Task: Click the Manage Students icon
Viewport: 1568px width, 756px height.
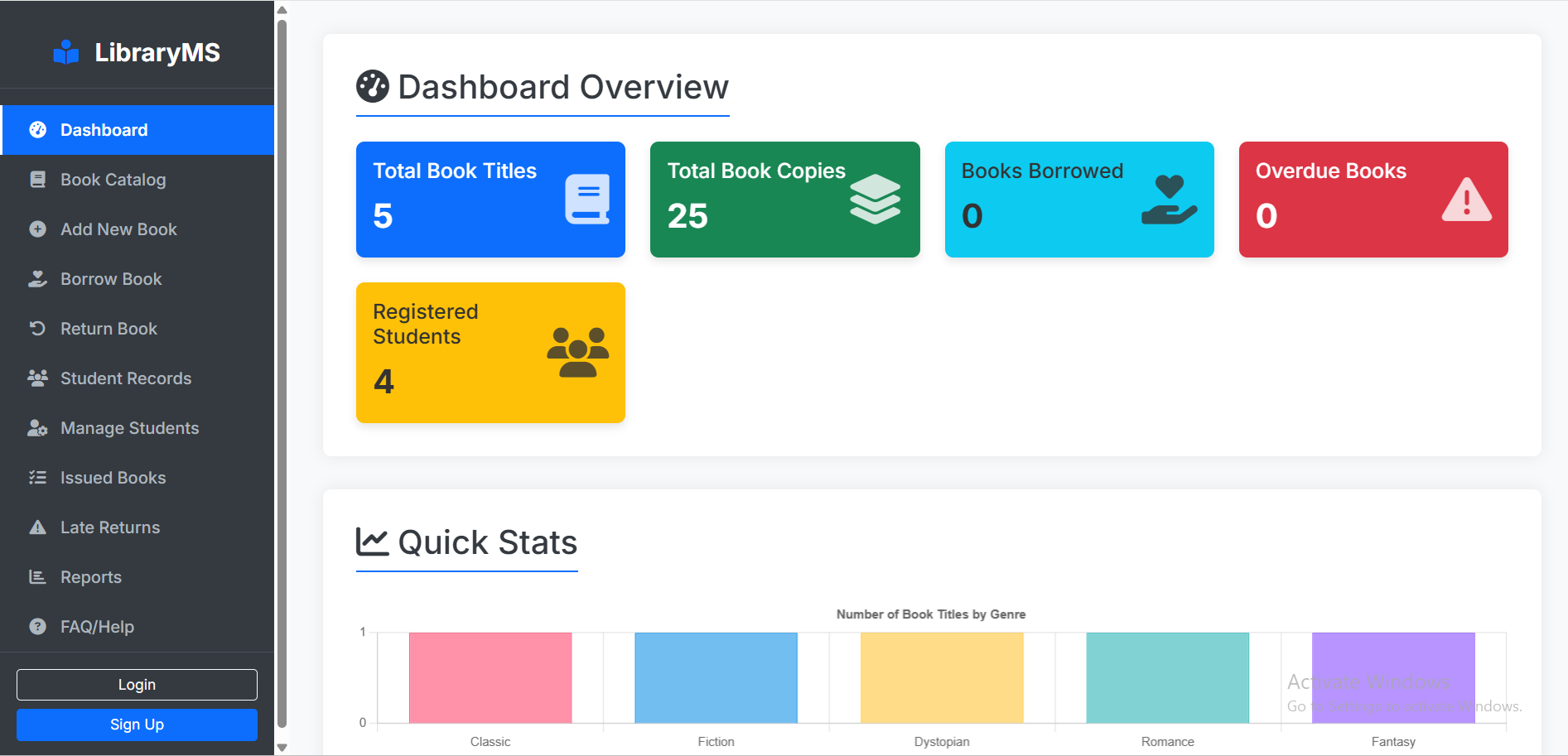Action: point(37,427)
